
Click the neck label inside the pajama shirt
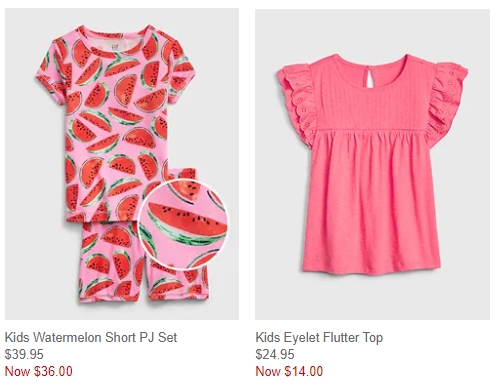114,45
